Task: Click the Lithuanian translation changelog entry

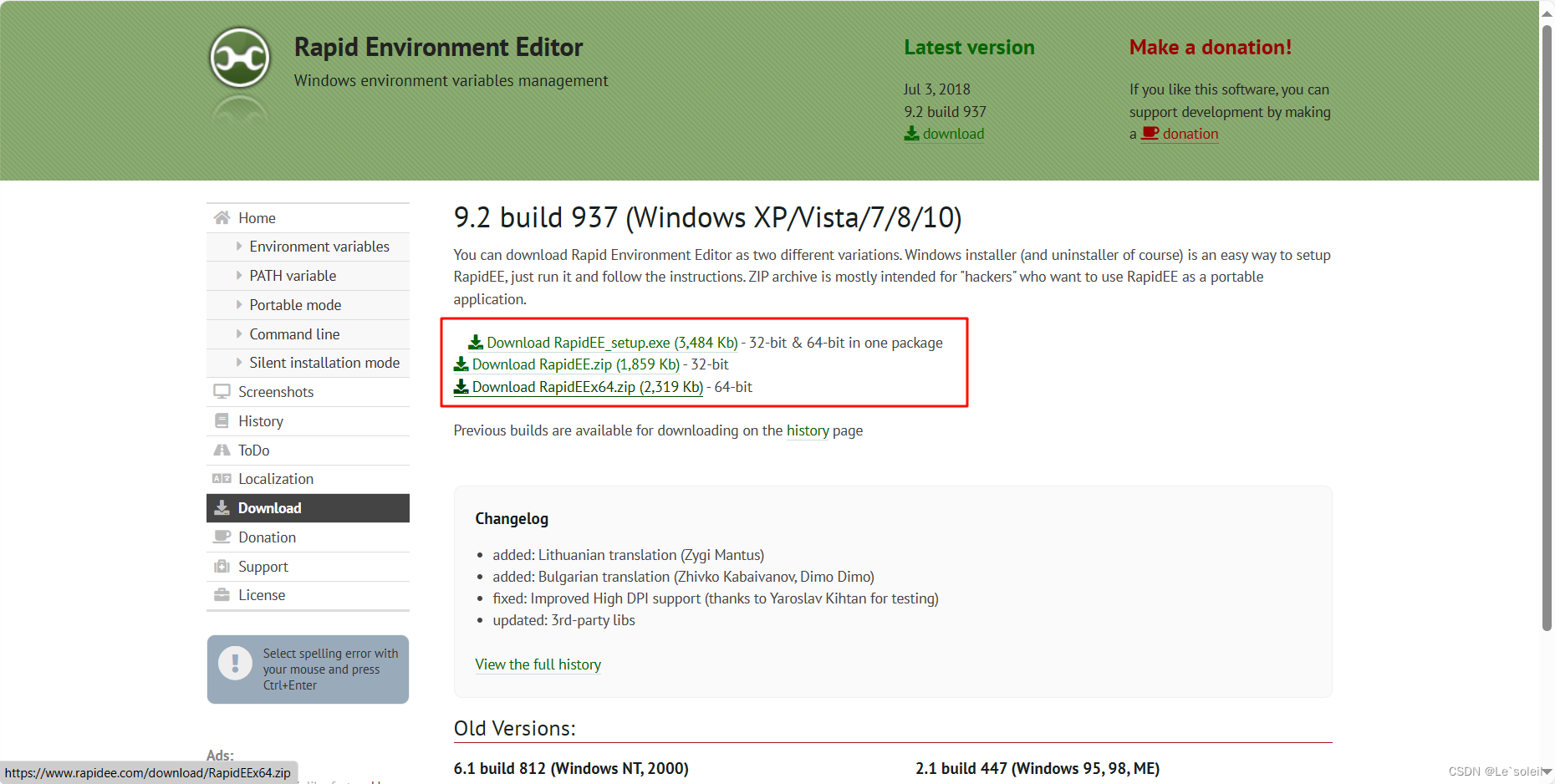Action: click(628, 555)
